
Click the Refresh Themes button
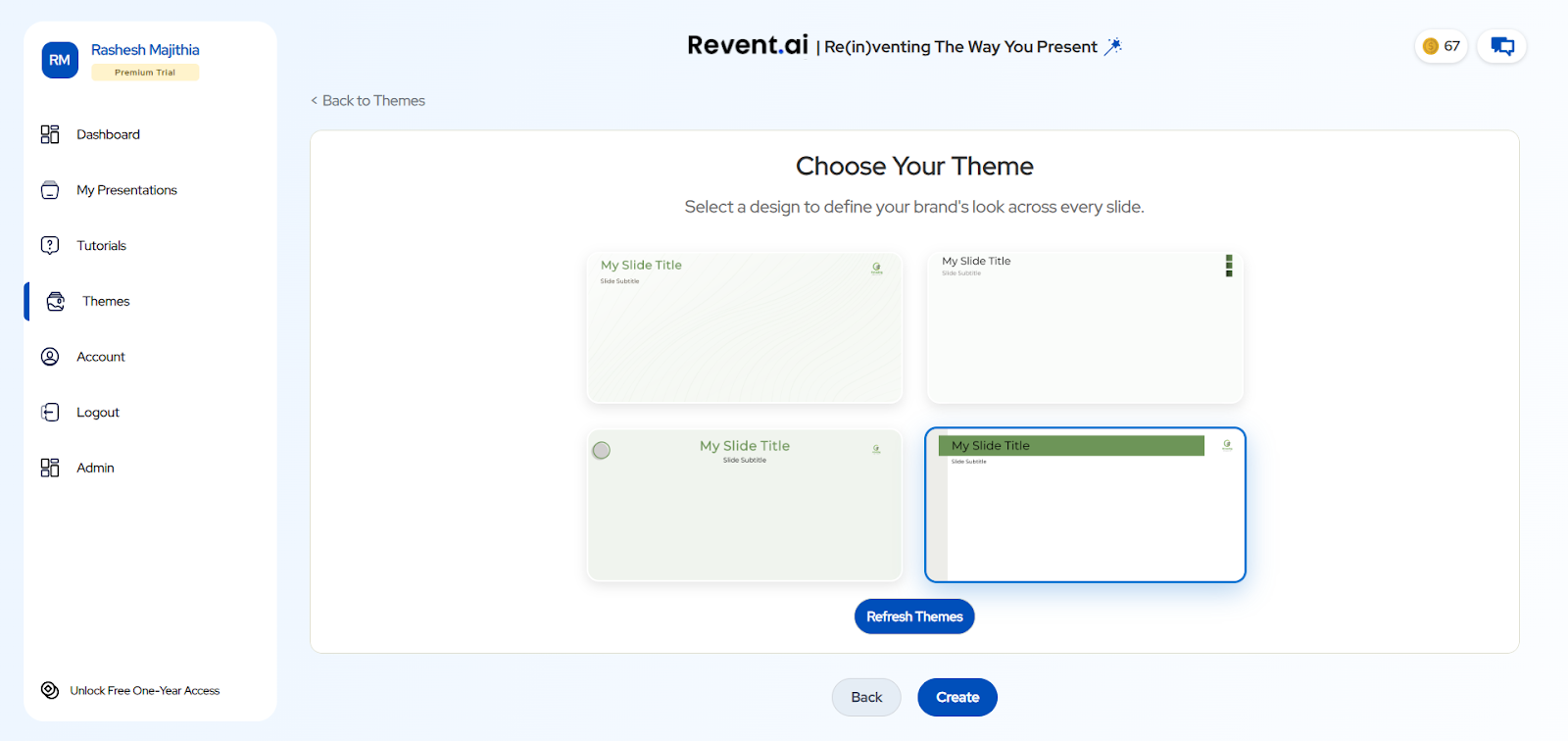pos(914,617)
